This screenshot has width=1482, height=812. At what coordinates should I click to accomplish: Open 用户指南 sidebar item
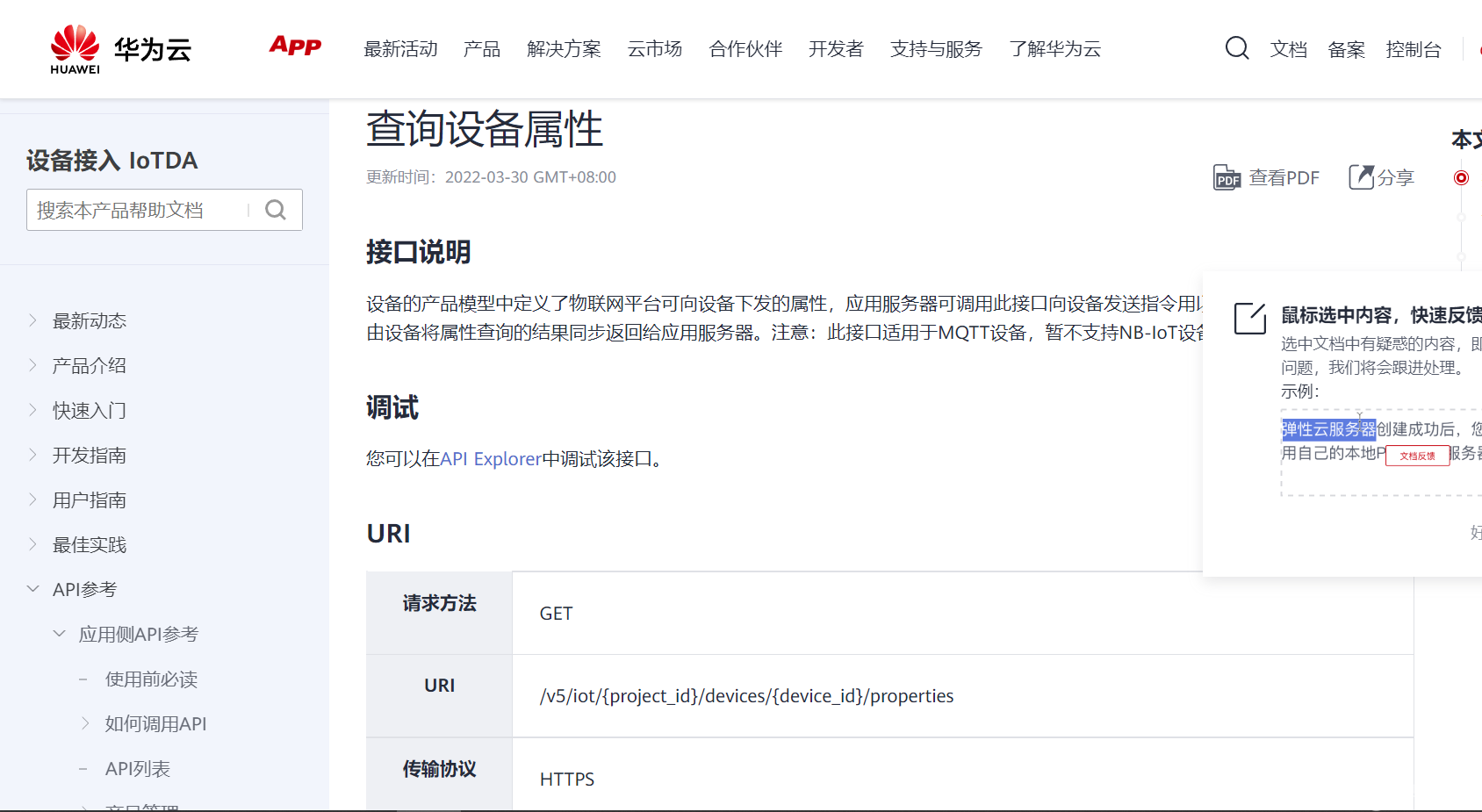90,499
